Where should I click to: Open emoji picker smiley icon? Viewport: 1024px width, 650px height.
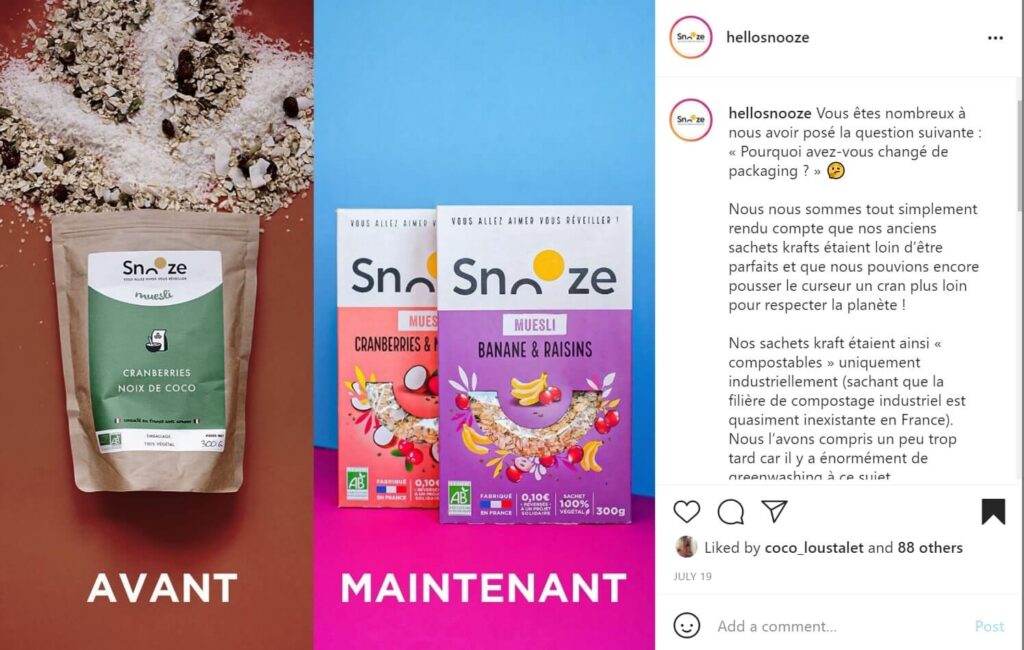[x=686, y=625]
